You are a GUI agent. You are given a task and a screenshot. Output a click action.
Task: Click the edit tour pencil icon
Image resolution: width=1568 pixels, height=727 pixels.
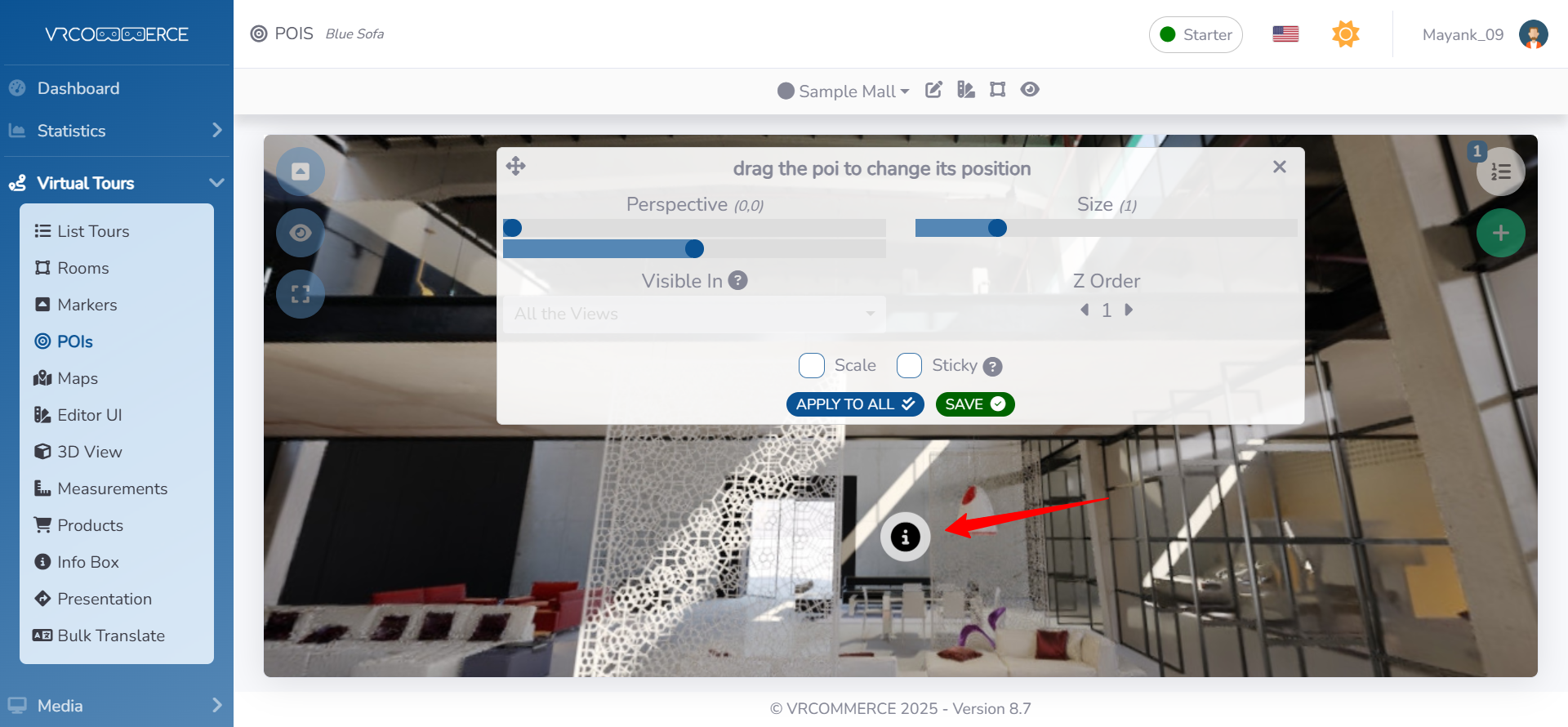(x=933, y=90)
